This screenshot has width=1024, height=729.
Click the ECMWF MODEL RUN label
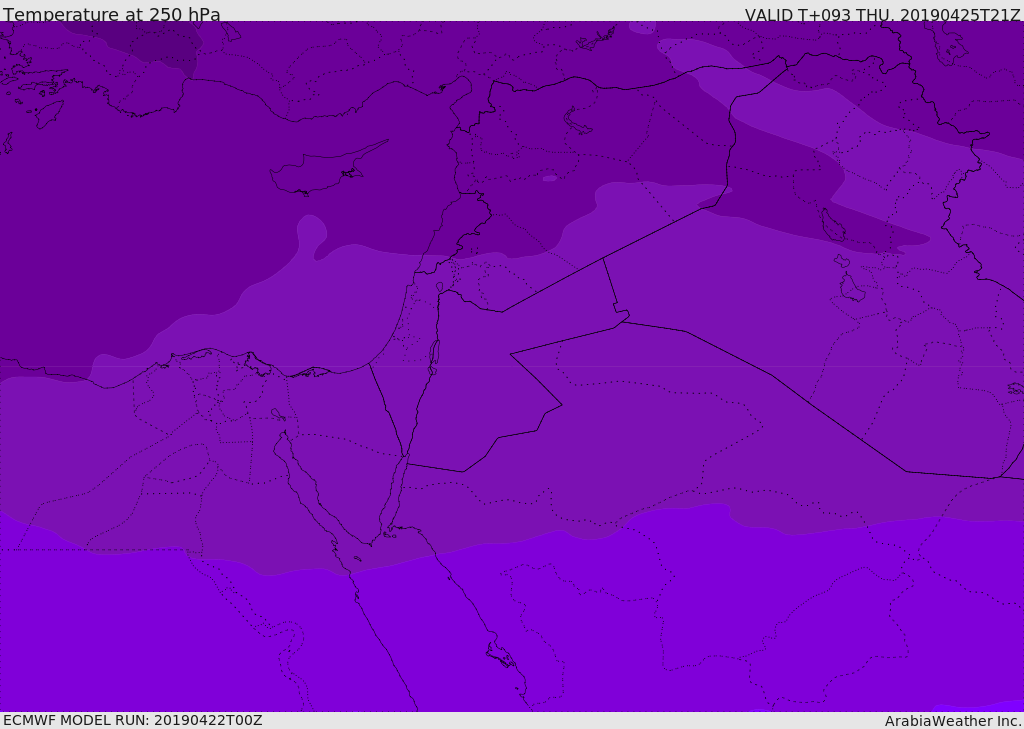tap(133, 720)
